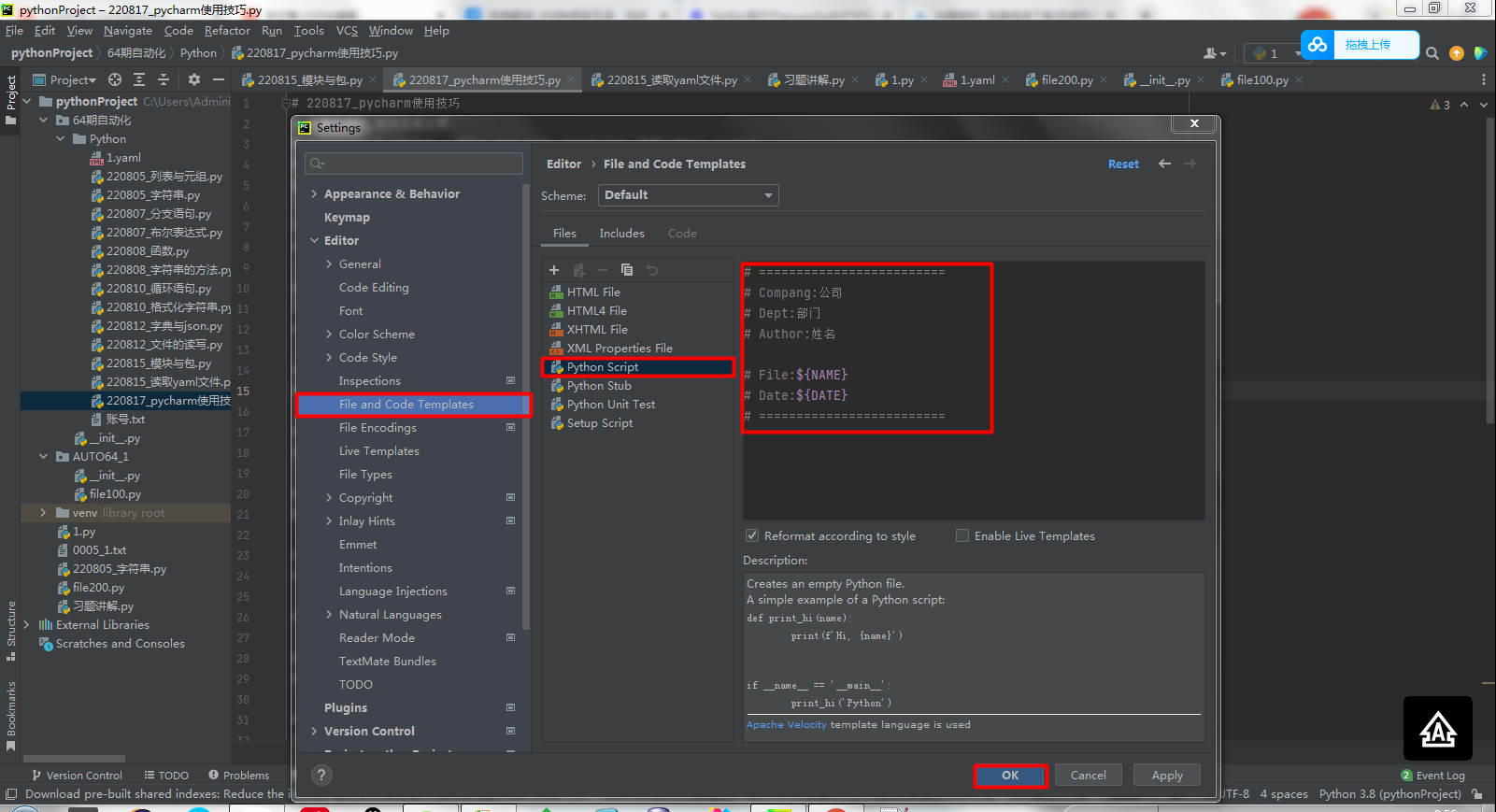The height and width of the screenshot is (812, 1496).
Task: Click the Search Everywhere magnifier icon
Action: (1432, 53)
